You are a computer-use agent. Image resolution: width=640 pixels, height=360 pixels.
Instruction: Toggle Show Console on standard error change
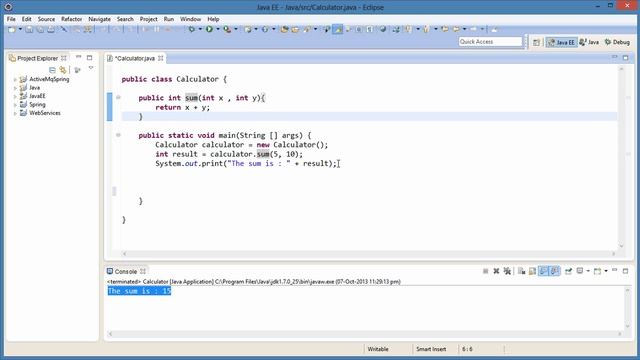[x=554, y=271]
